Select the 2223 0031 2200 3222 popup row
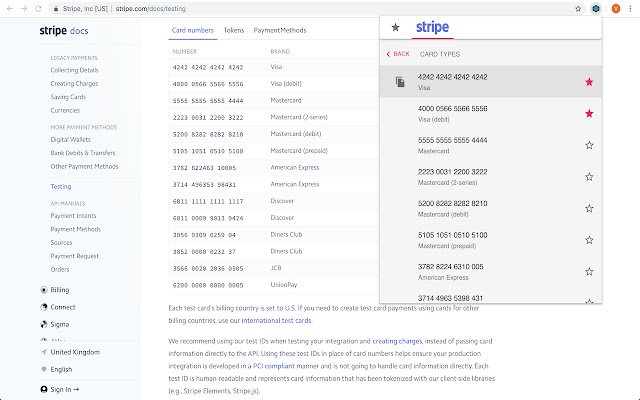The image size is (640, 400). pyautogui.click(x=491, y=177)
